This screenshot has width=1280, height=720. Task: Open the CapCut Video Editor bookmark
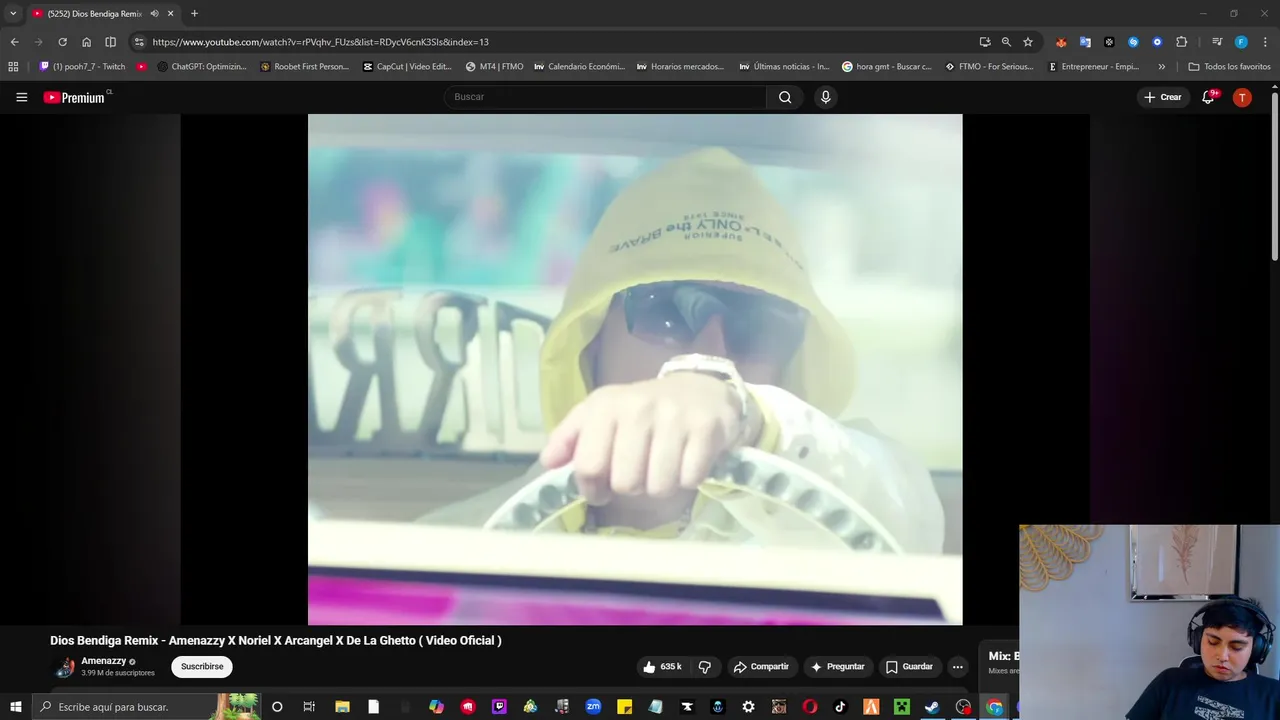(407, 67)
